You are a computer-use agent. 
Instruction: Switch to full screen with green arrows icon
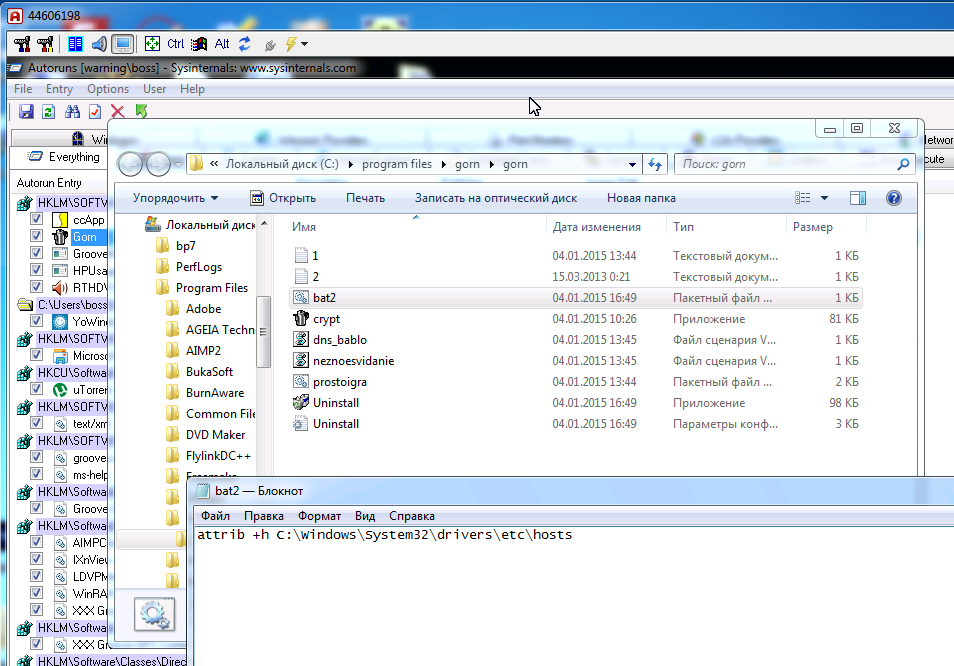click(x=152, y=44)
